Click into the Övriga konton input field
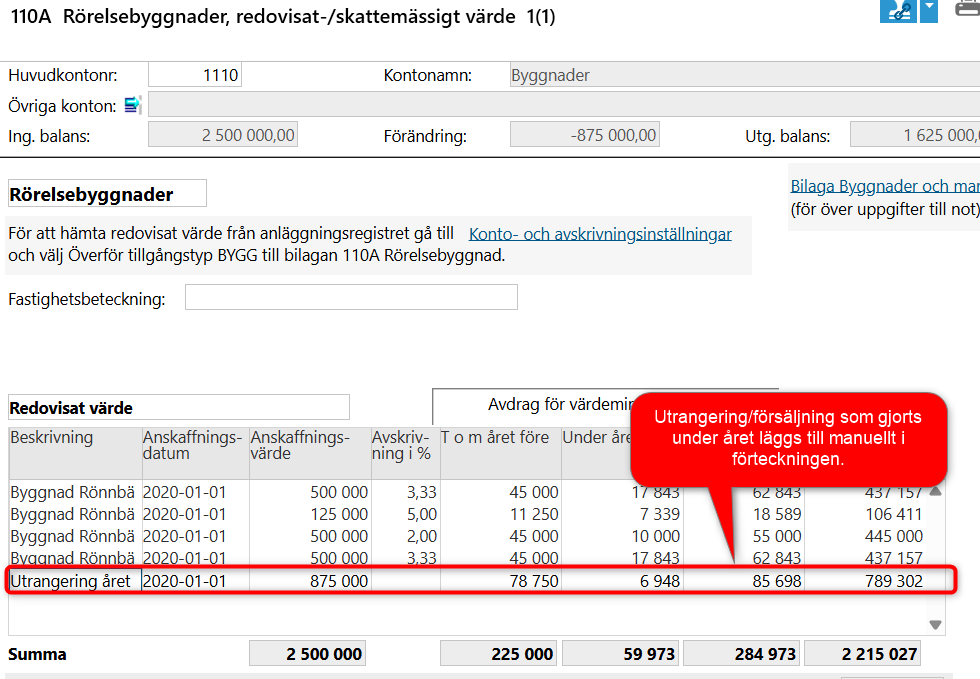 pos(564,105)
